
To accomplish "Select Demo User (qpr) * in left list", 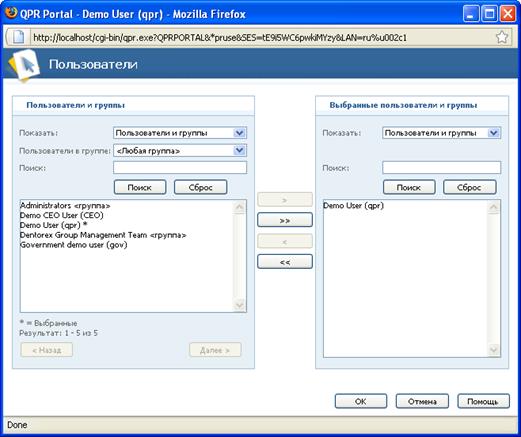I will click(53, 225).
